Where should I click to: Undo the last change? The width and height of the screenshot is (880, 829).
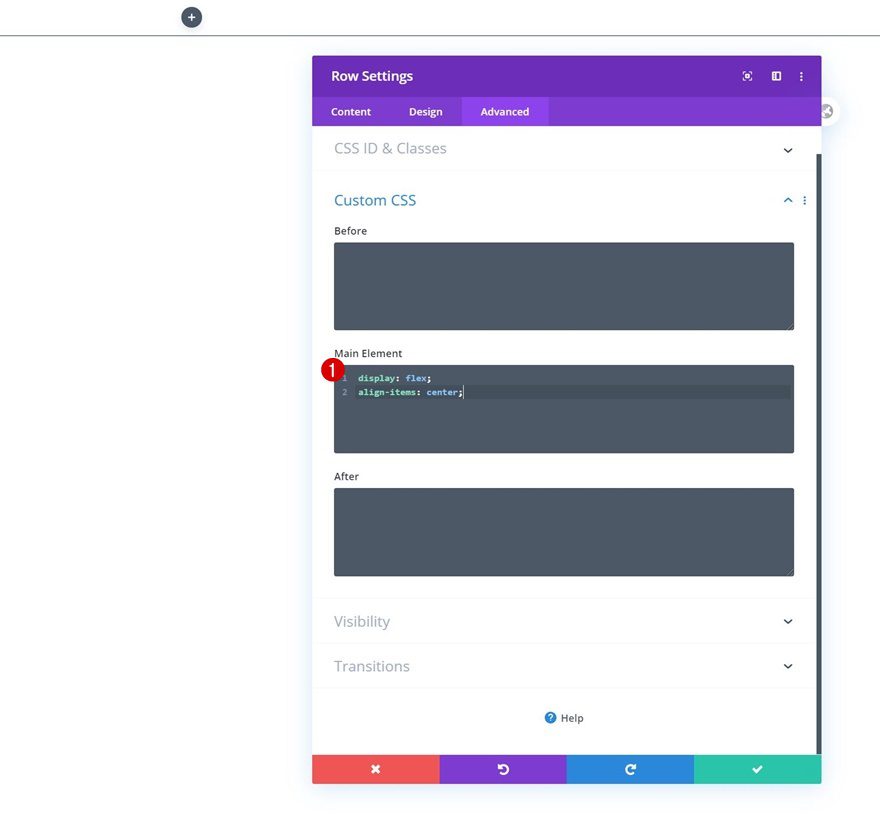point(503,769)
